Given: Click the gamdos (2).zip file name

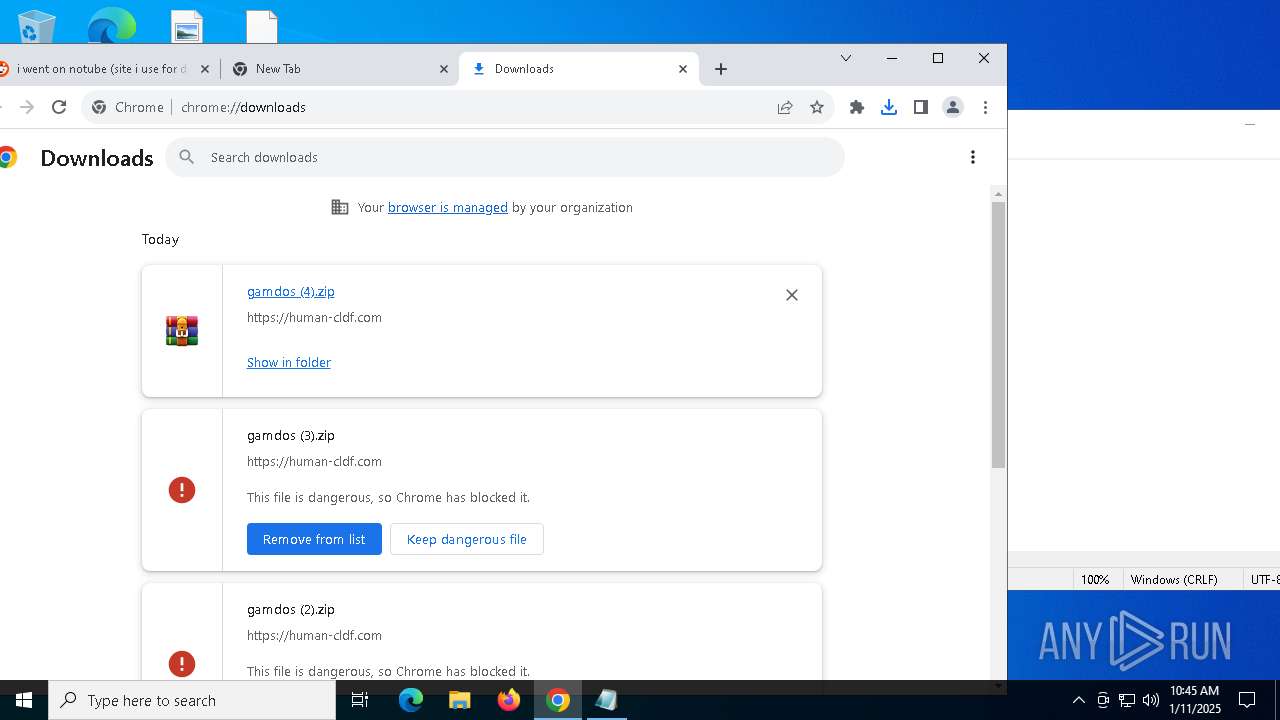Looking at the screenshot, I should coord(291,609).
